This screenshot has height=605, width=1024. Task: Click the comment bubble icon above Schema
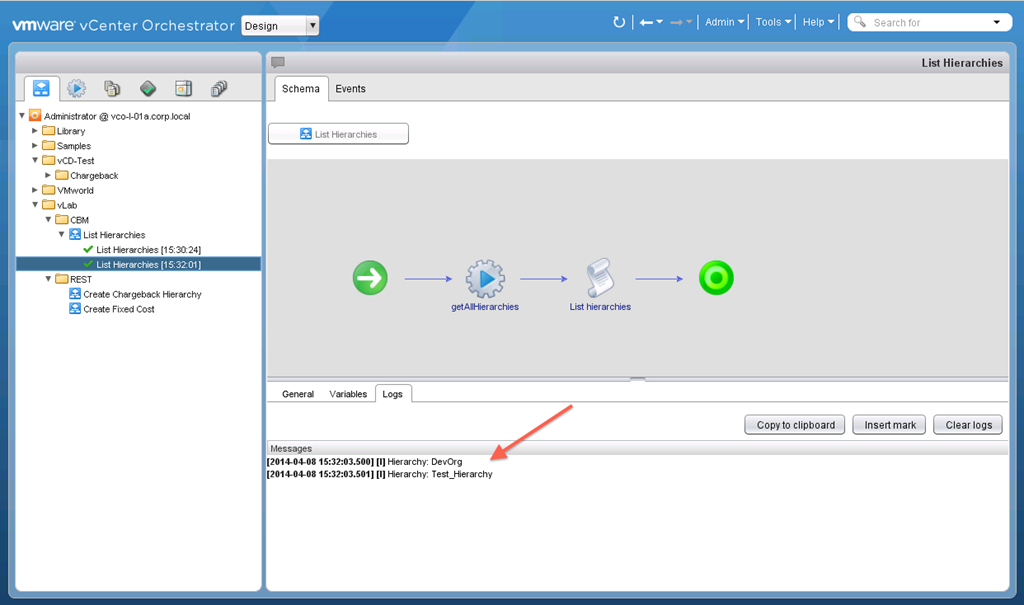click(x=278, y=62)
